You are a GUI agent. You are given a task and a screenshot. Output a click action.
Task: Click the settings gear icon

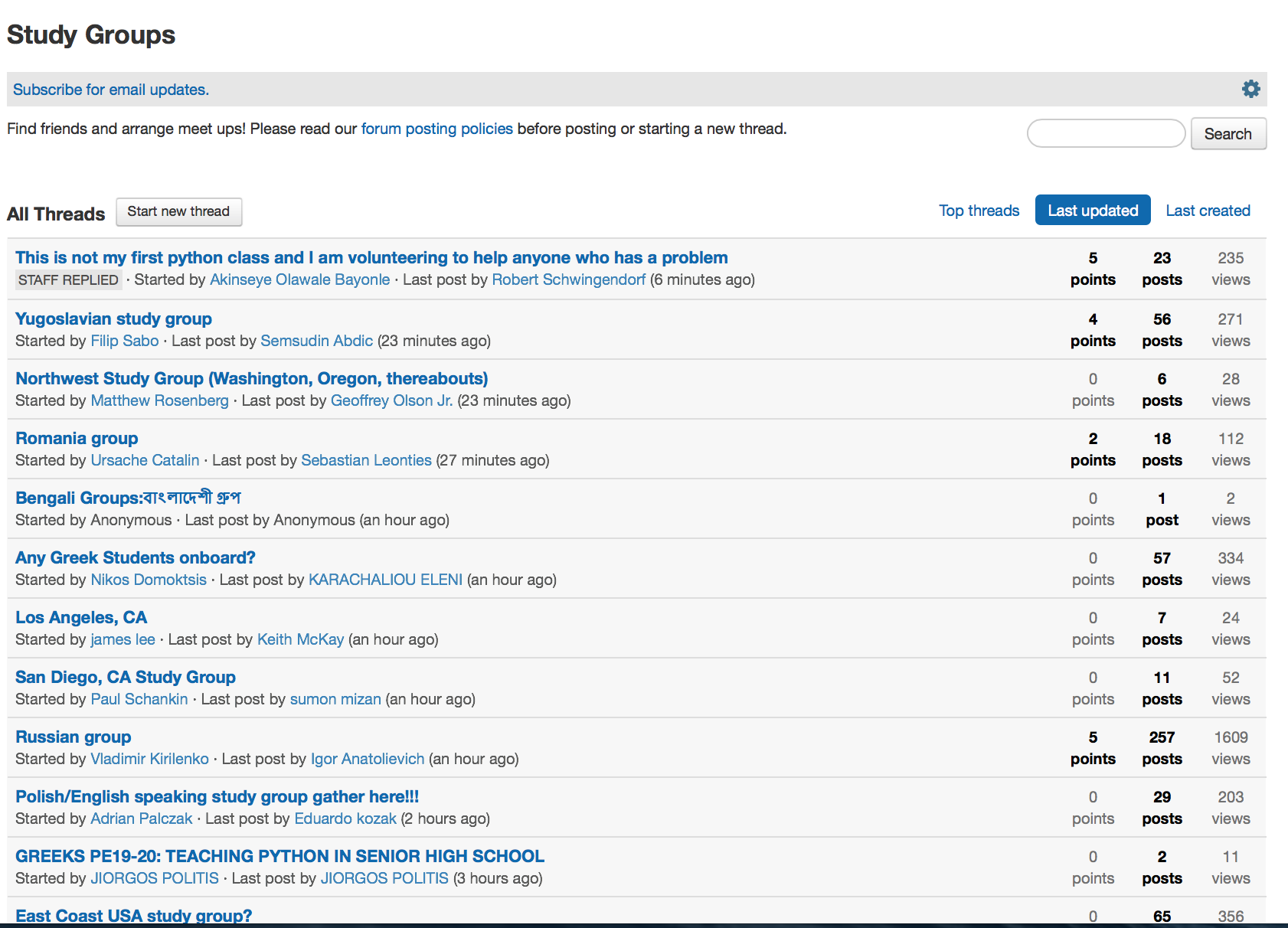tap(1250, 89)
